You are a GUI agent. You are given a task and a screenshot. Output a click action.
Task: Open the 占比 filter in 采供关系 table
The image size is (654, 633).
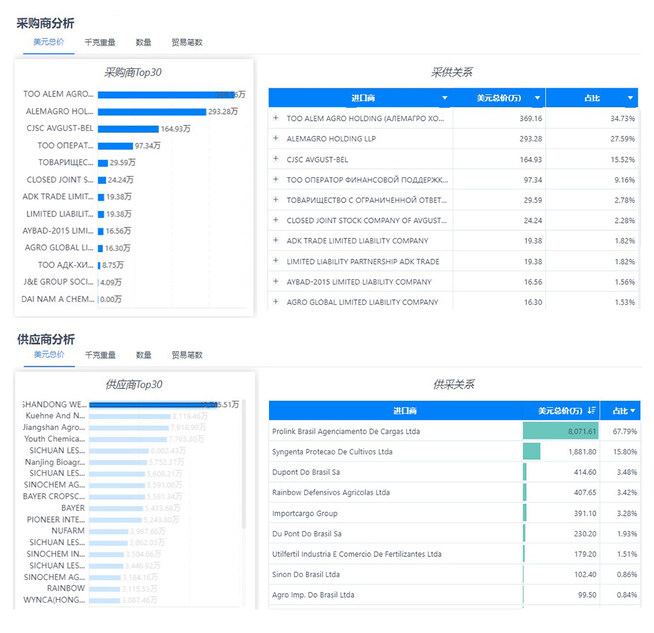(x=630, y=98)
